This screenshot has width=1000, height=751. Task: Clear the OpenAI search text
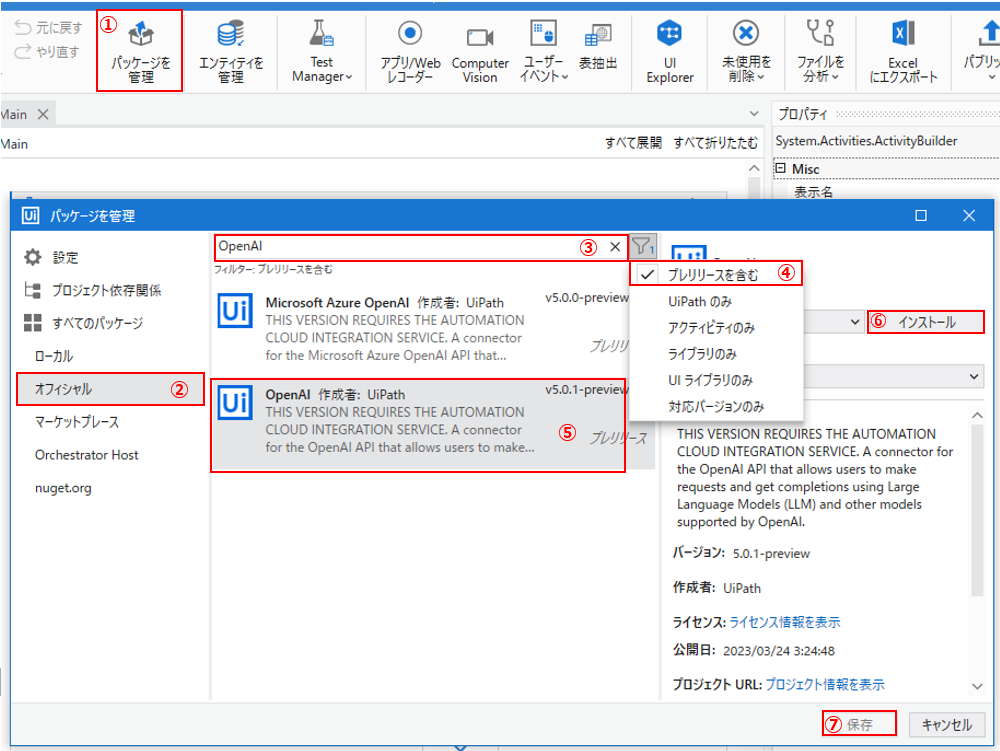tap(615, 247)
